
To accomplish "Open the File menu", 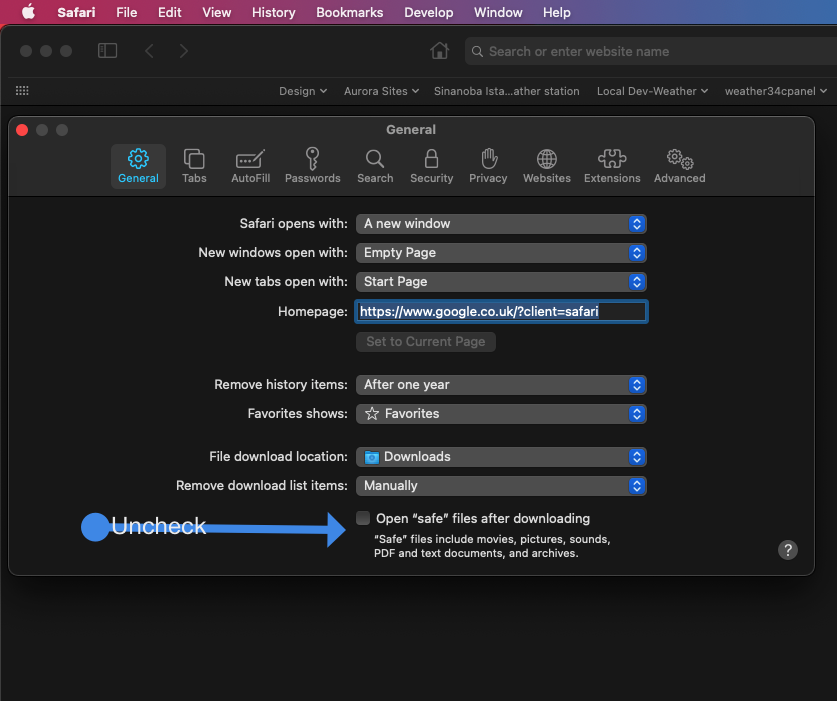I will [x=127, y=12].
